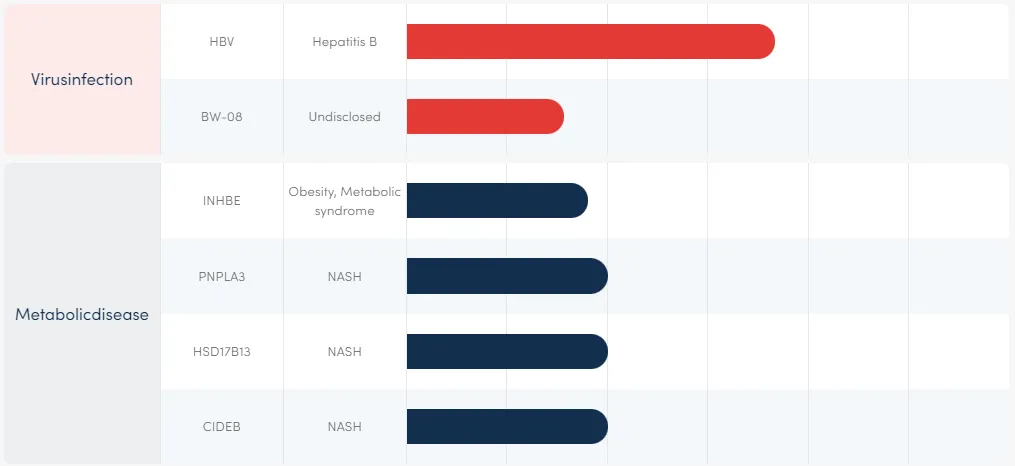Image resolution: width=1015 pixels, height=466 pixels.
Task: Click the NASH indication for CIDEB
Action: click(344, 427)
